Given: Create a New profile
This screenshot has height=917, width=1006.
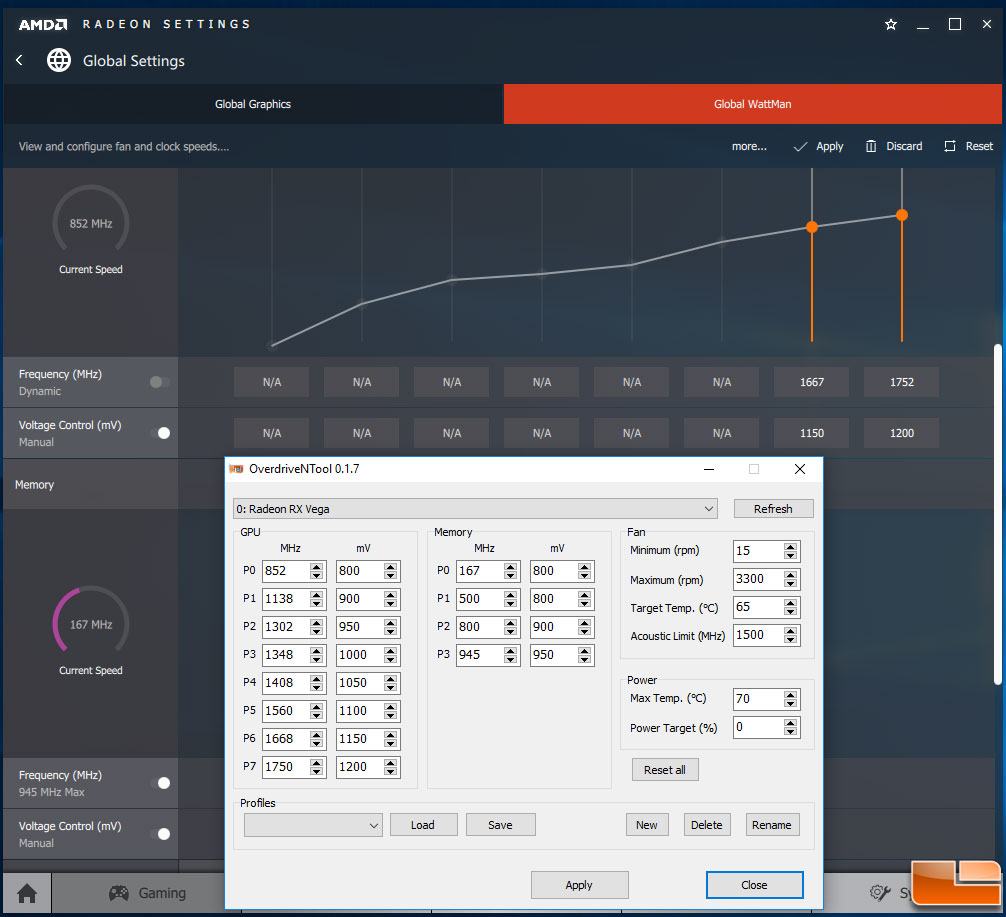Looking at the screenshot, I should point(646,825).
